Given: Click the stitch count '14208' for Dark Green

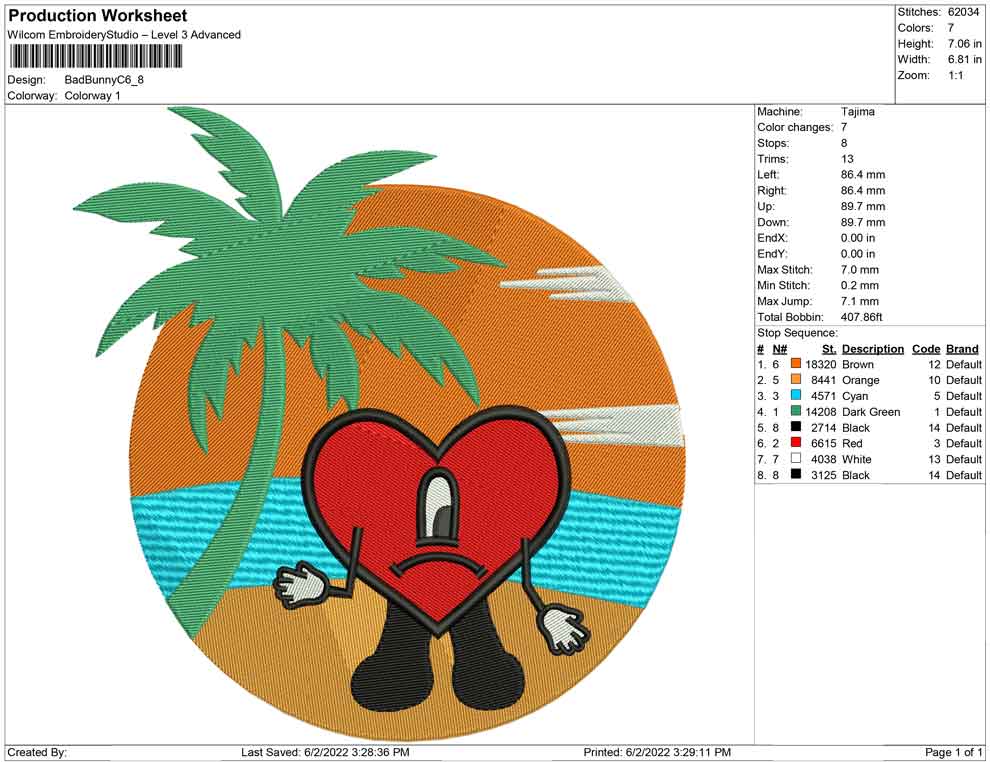Looking at the screenshot, I should (x=821, y=412).
